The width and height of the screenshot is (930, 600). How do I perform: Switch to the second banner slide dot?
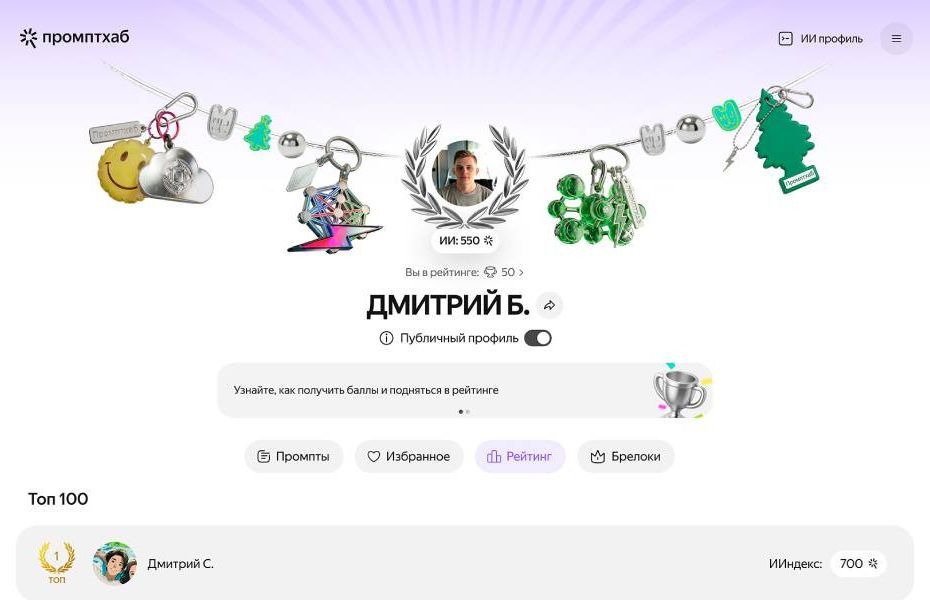click(468, 411)
